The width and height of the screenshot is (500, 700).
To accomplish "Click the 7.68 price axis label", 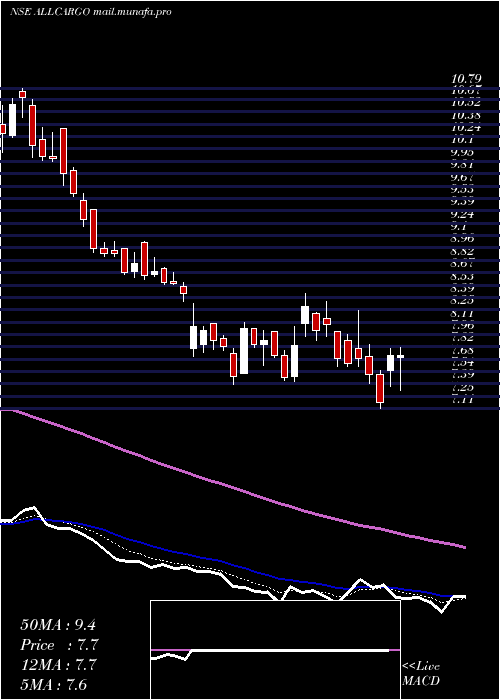I will click(x=464, y=351).
